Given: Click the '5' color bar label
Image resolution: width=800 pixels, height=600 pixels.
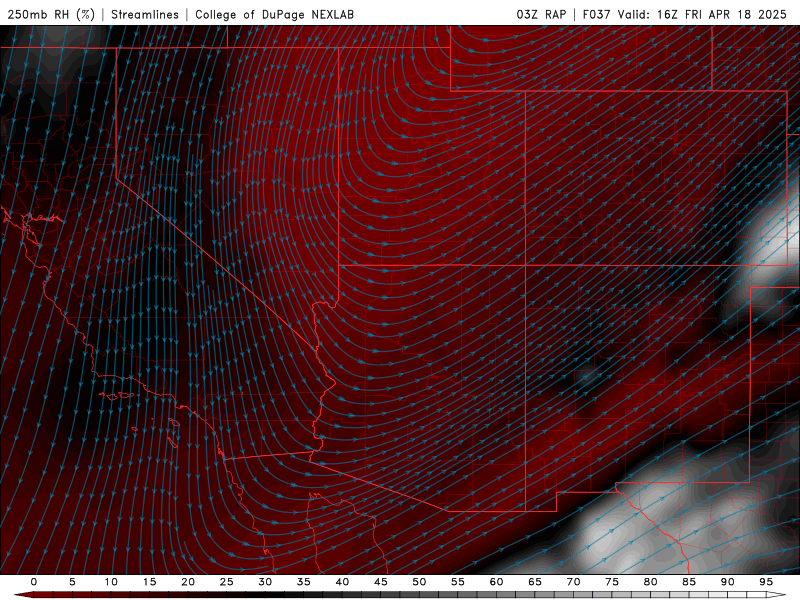Looking at the screenshot, I should tap(72, 582).
